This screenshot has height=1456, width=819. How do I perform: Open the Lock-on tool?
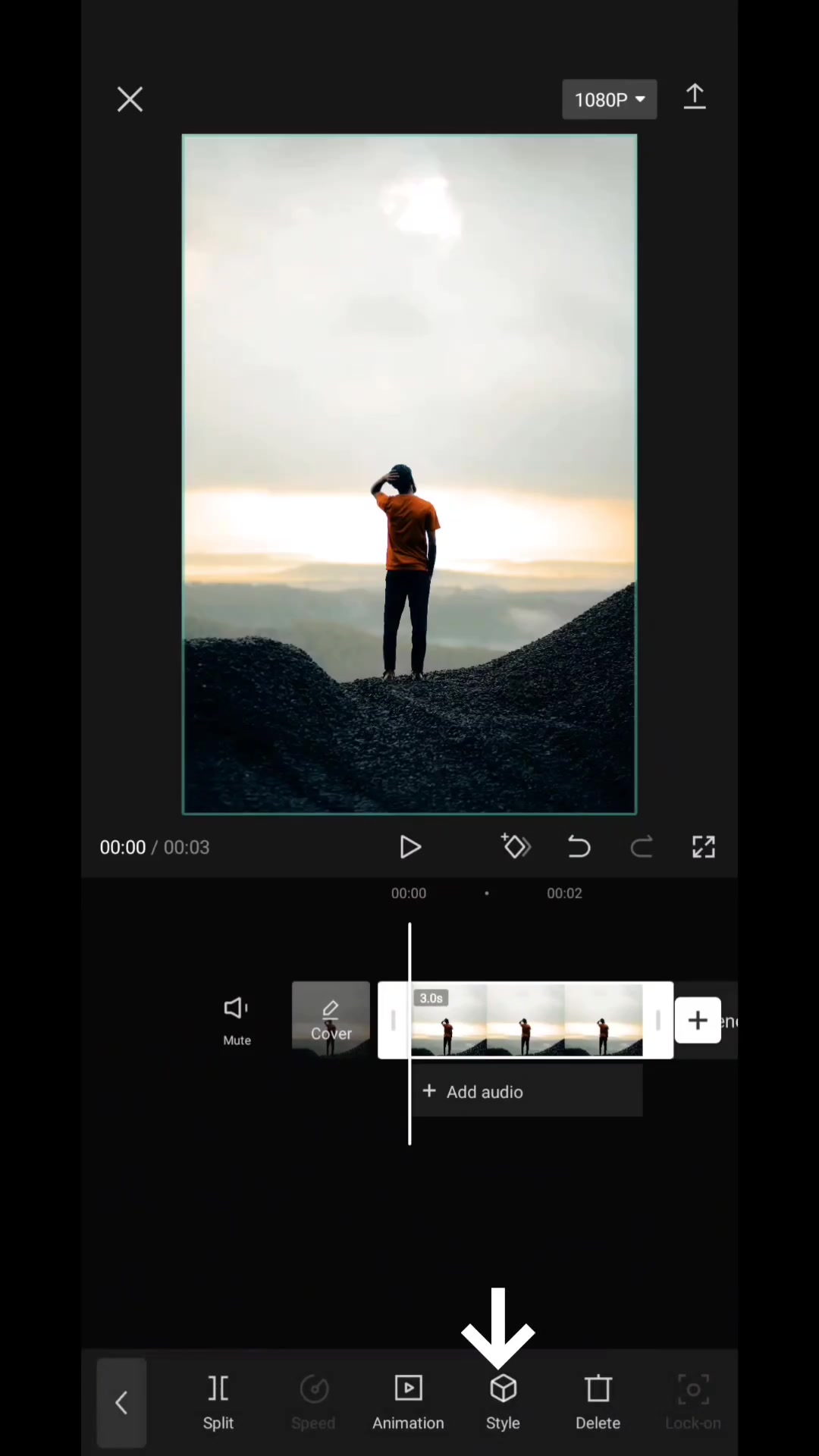693,1403
